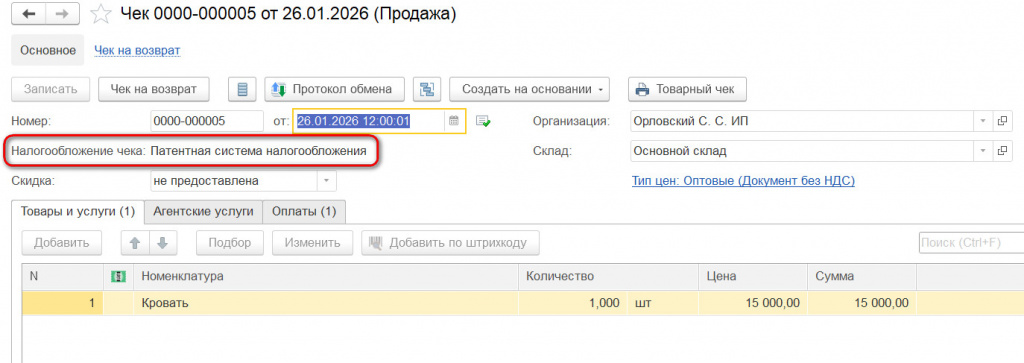Image resolution: width=1024 pixels, height=363 pixels.
Task: Switch to Основное section
Action: click(x=48, y=50)
